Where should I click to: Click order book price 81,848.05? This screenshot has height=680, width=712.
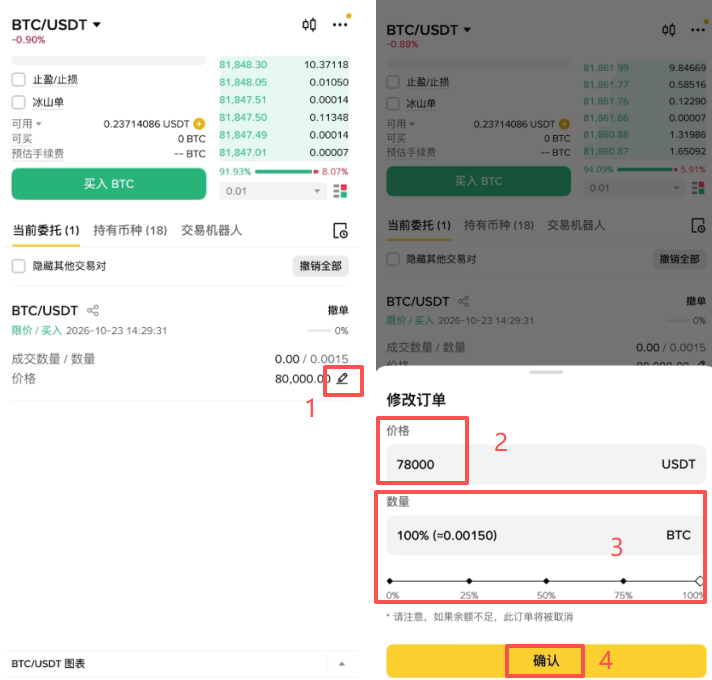(243, 82)
